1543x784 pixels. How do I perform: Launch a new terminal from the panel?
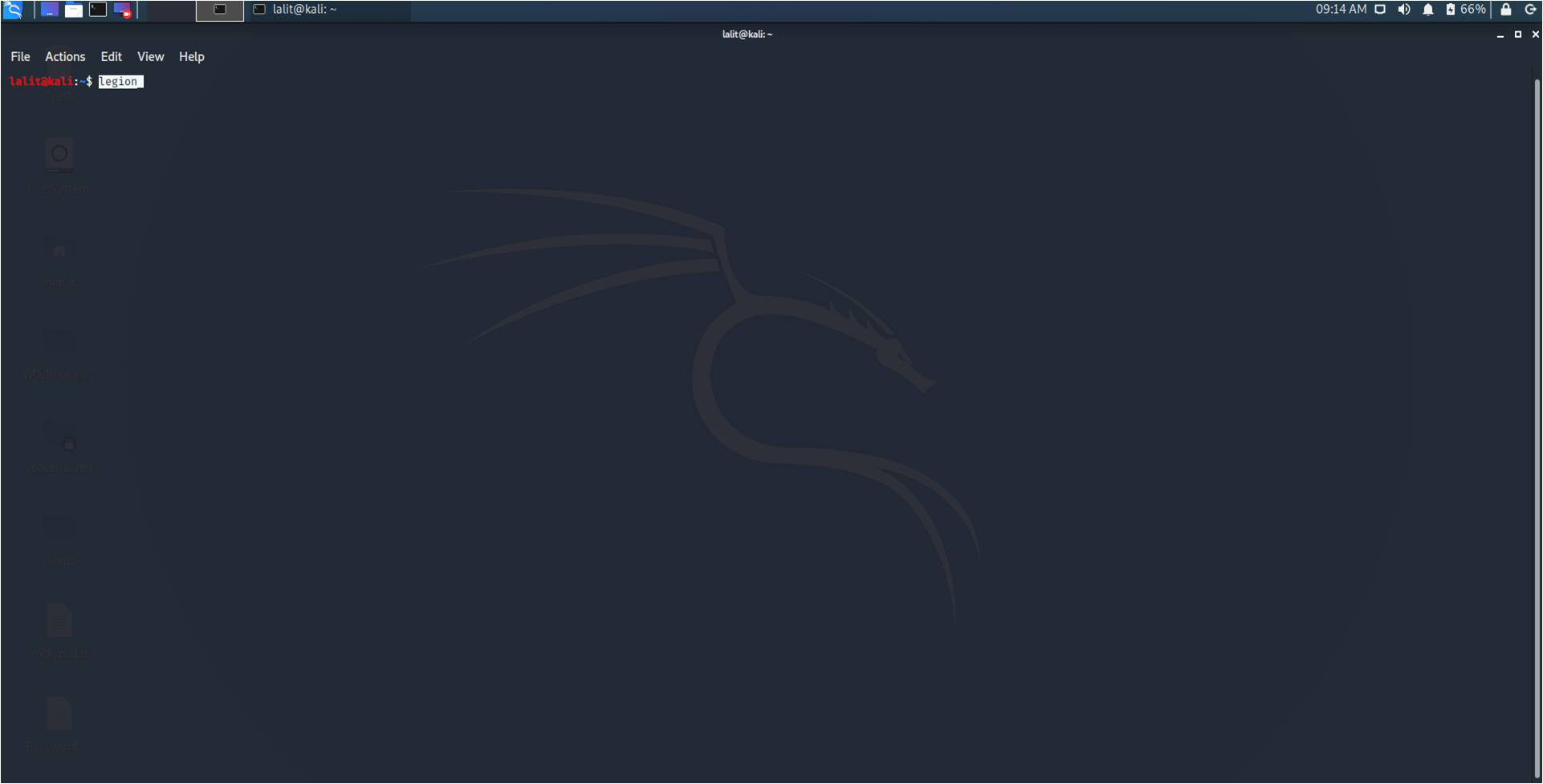[x=98, y=10]
